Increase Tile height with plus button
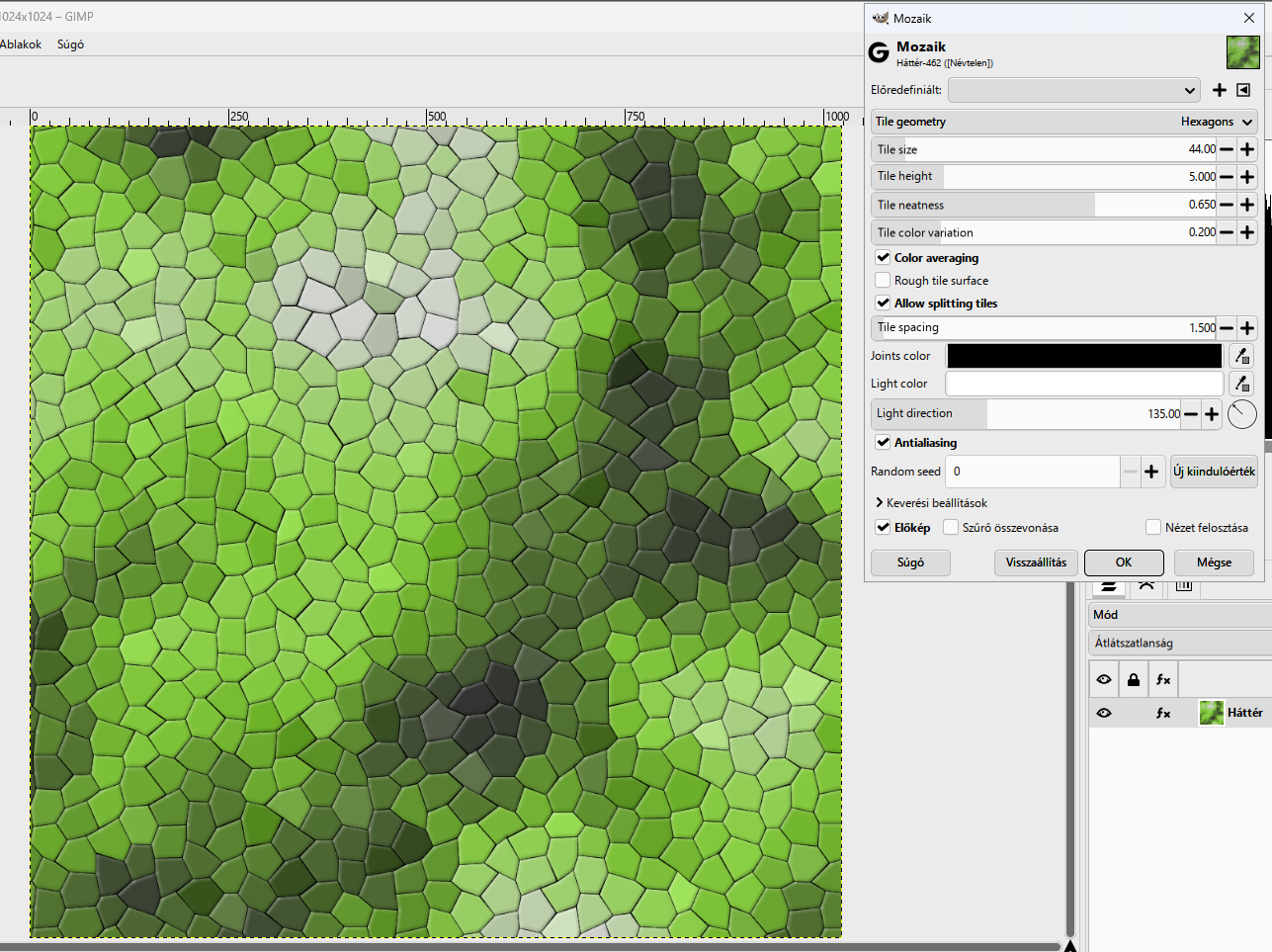Image resolution: width=1272 pixels, height=952 pixels. (x=1247, y=177)
